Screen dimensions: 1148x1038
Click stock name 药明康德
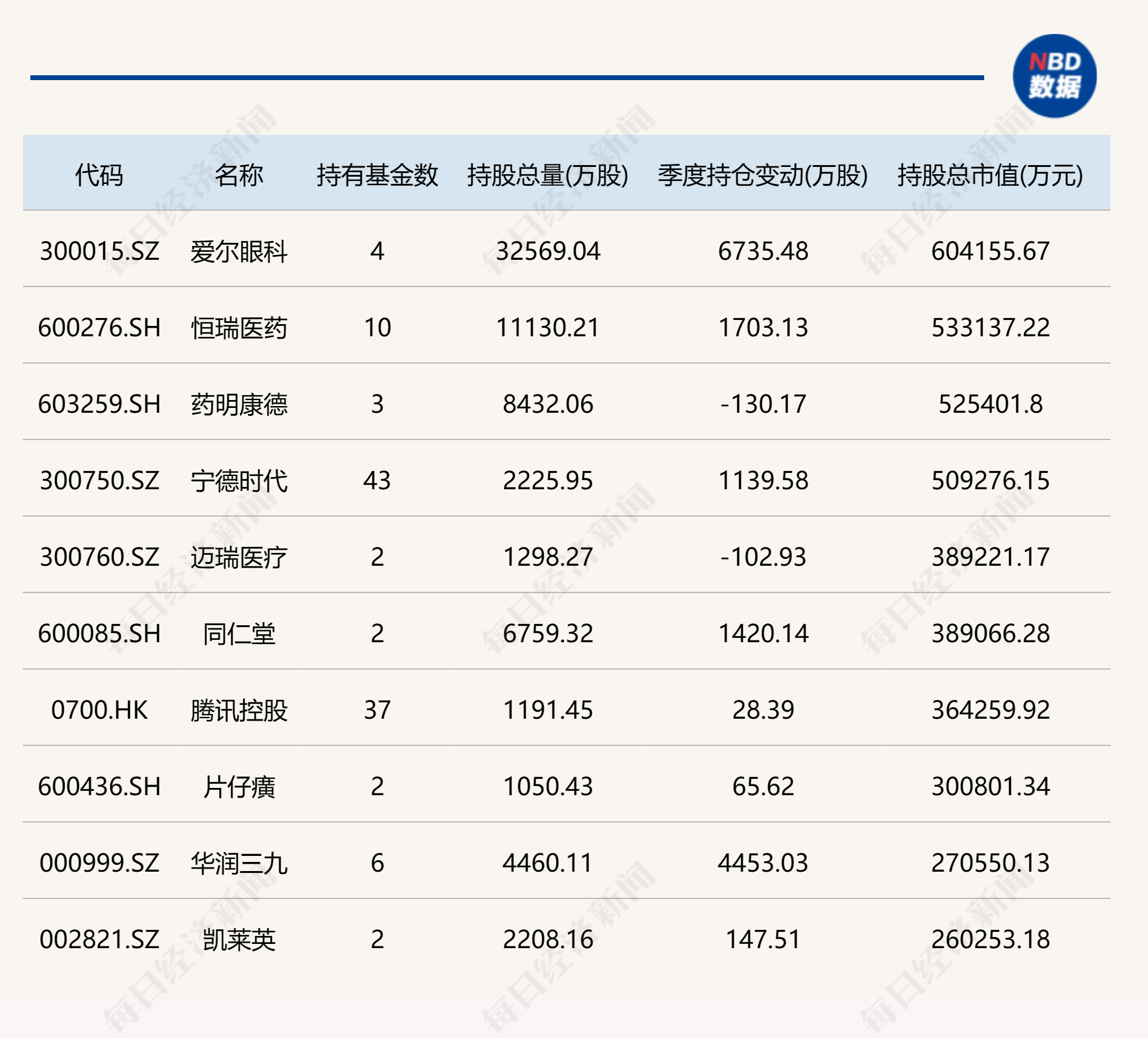click(238, 405)
